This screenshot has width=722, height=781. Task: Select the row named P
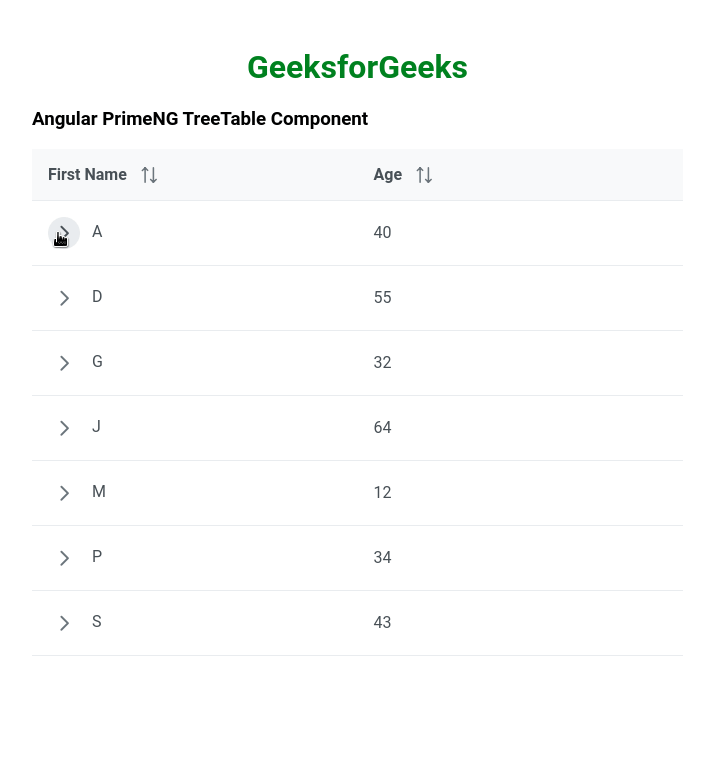click(x=97, y=557)
